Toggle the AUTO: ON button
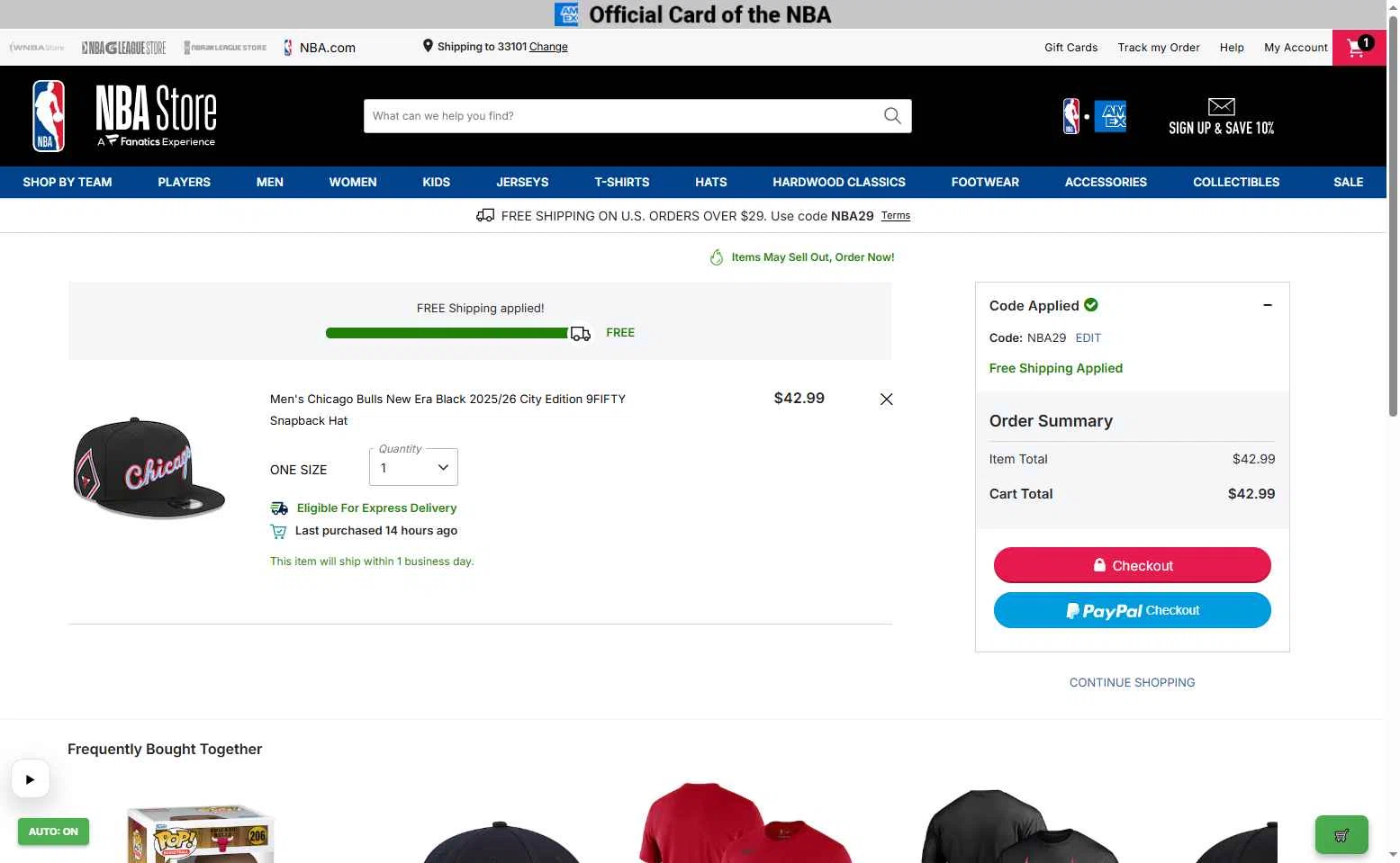Screen dimensions: 1400x863 pyautogui.click(x=53, y=832)
